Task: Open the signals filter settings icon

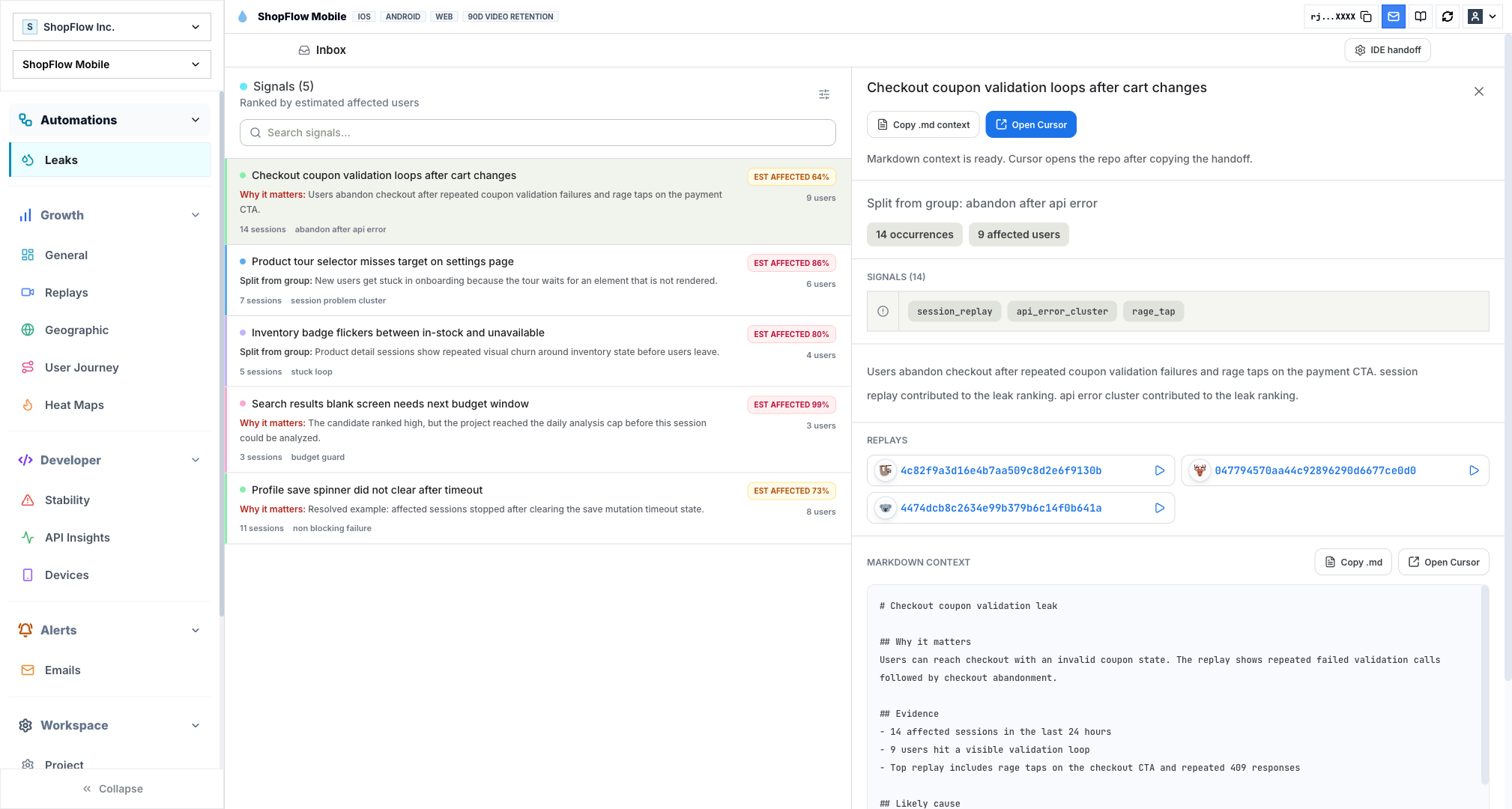Action: (x=824, y=94)
